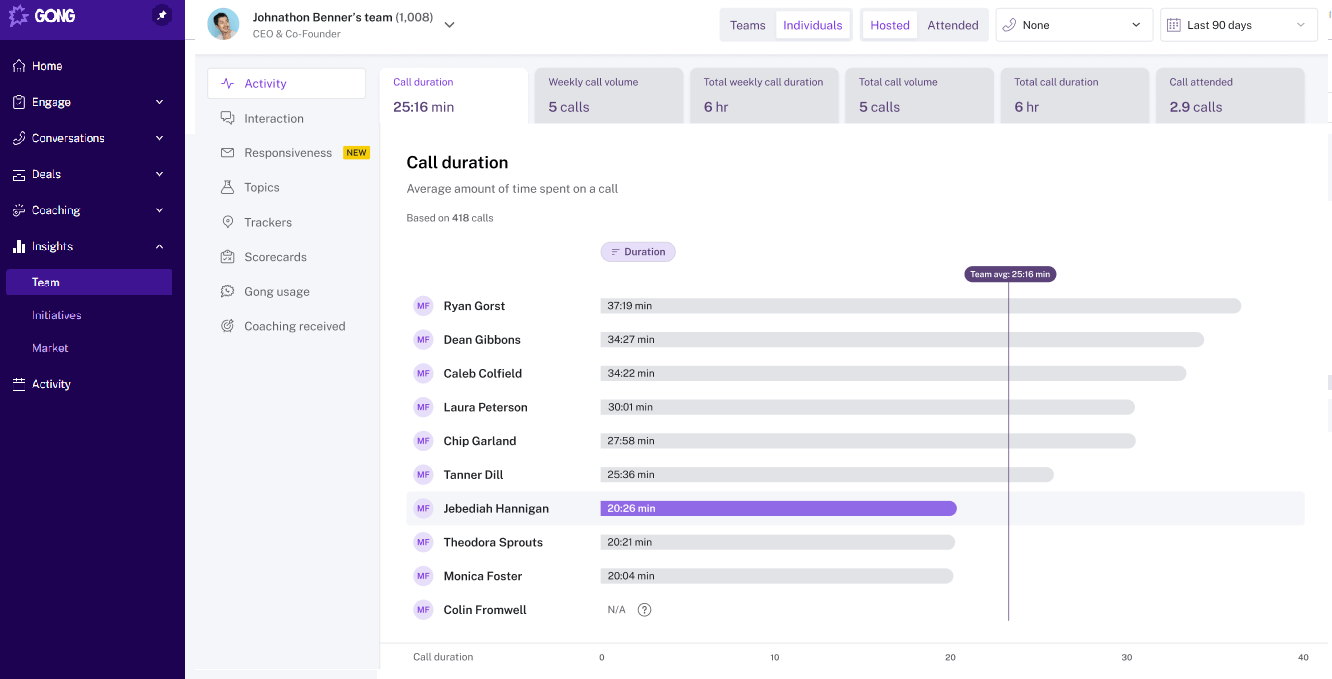Click the N/A help question mark icon
The image size is (1332, 679).
coord(644,610)
